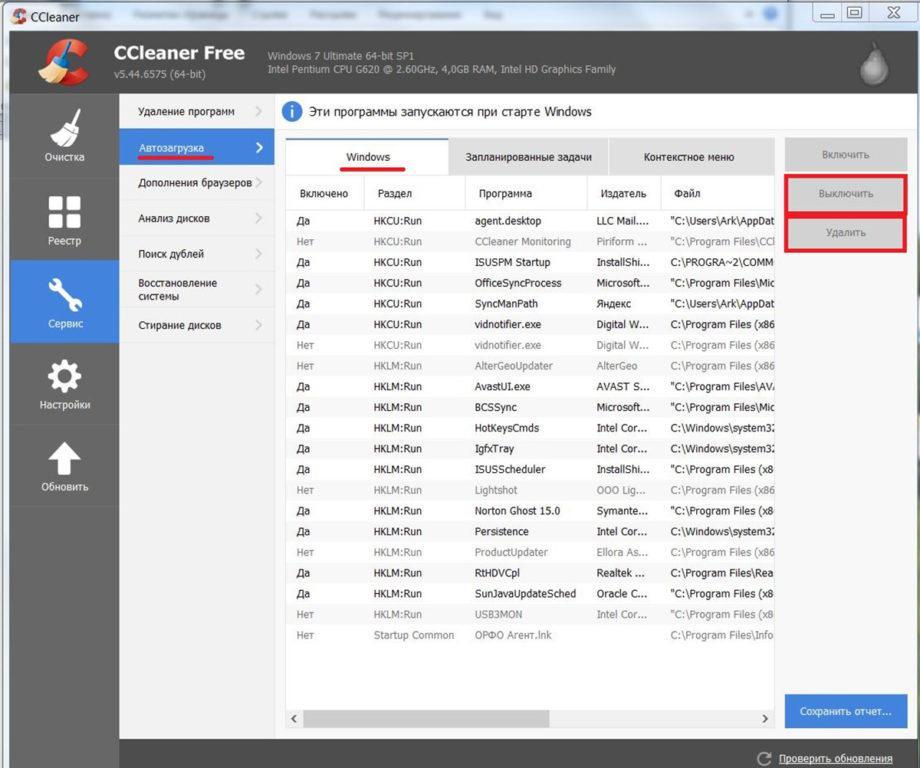Select the agent.desktop startup entry
920x768 pixels.
[x=530, y=221]
